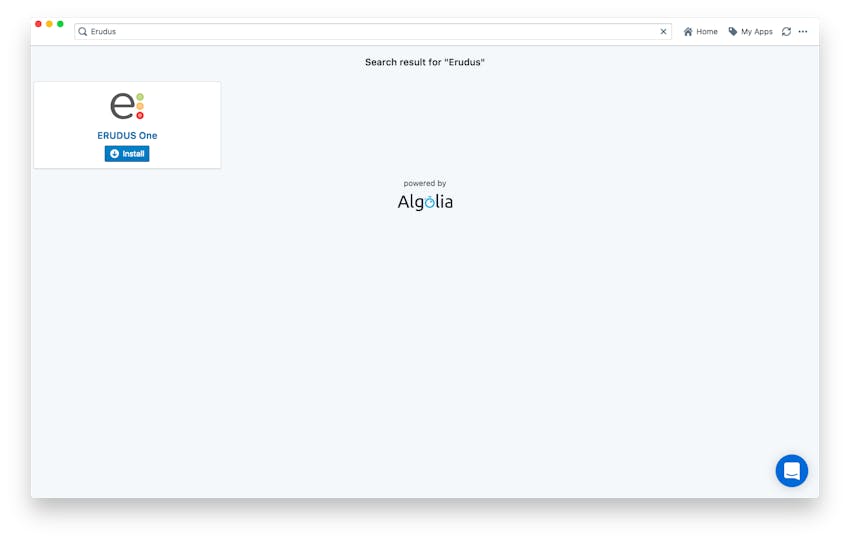This screenshot has height=542, width=850.
Task: Open the ERUDUS One title link
Action: pos(127,136)
